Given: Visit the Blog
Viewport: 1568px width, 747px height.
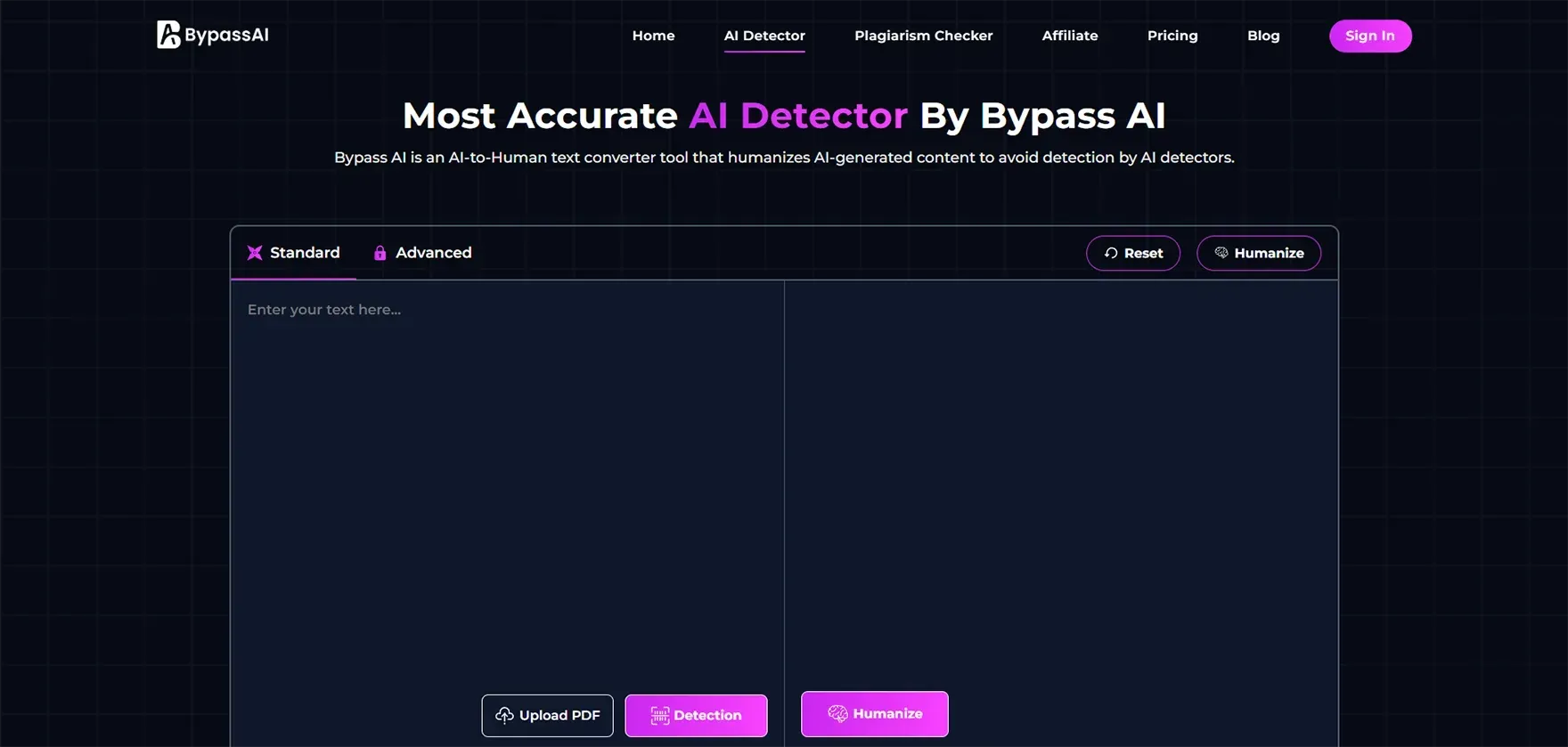Looking at the screenshot, I should 1263,36.
